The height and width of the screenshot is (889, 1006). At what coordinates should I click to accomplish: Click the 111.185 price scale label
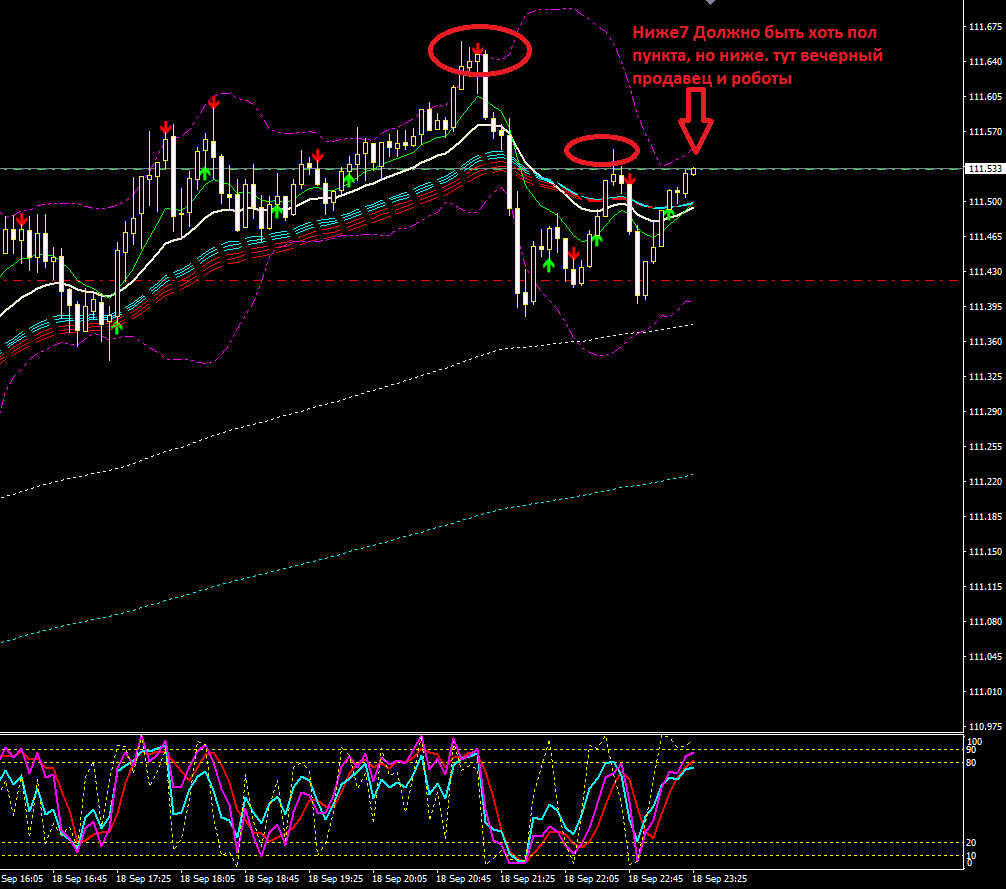pos(985,517)
